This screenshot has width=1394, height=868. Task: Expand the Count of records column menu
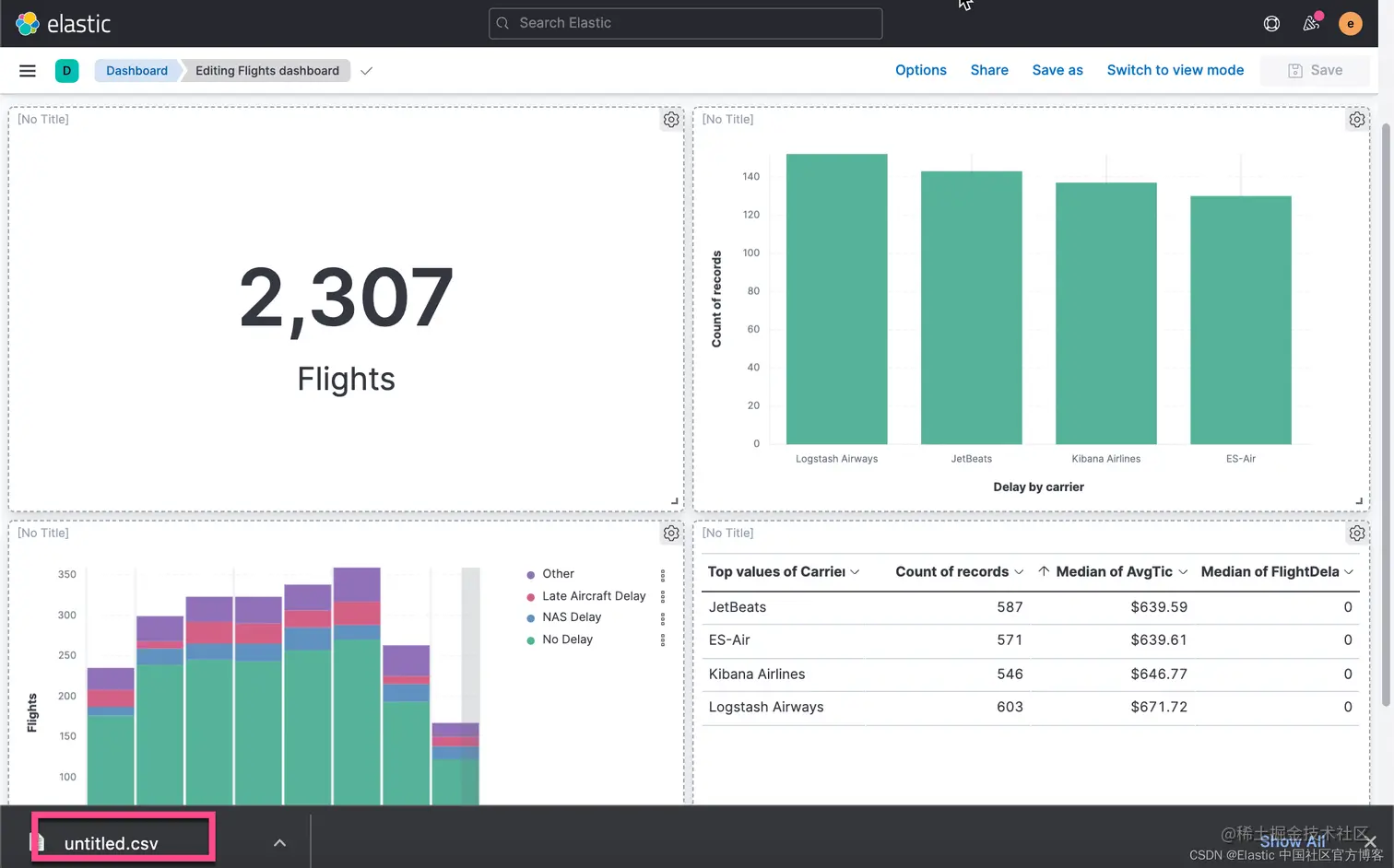1019,572
